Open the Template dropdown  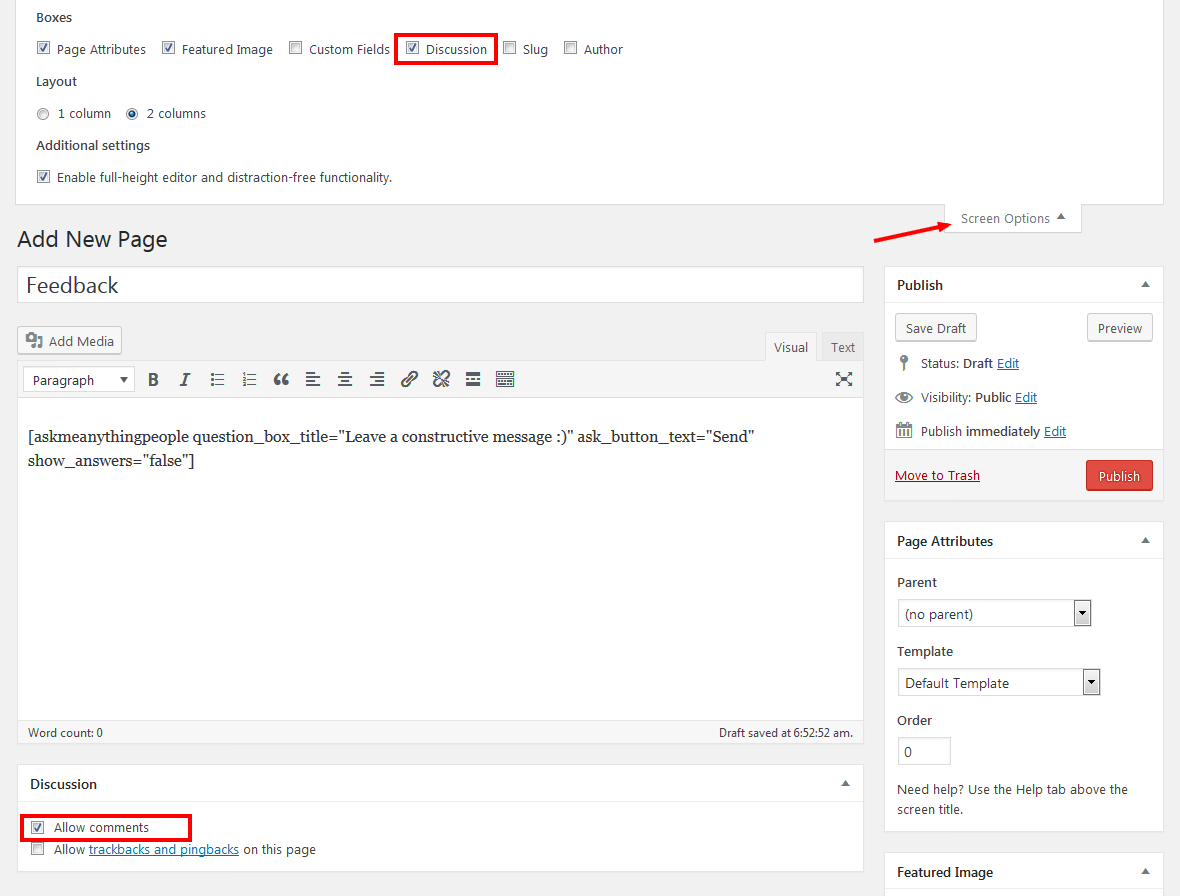[999, 682]
